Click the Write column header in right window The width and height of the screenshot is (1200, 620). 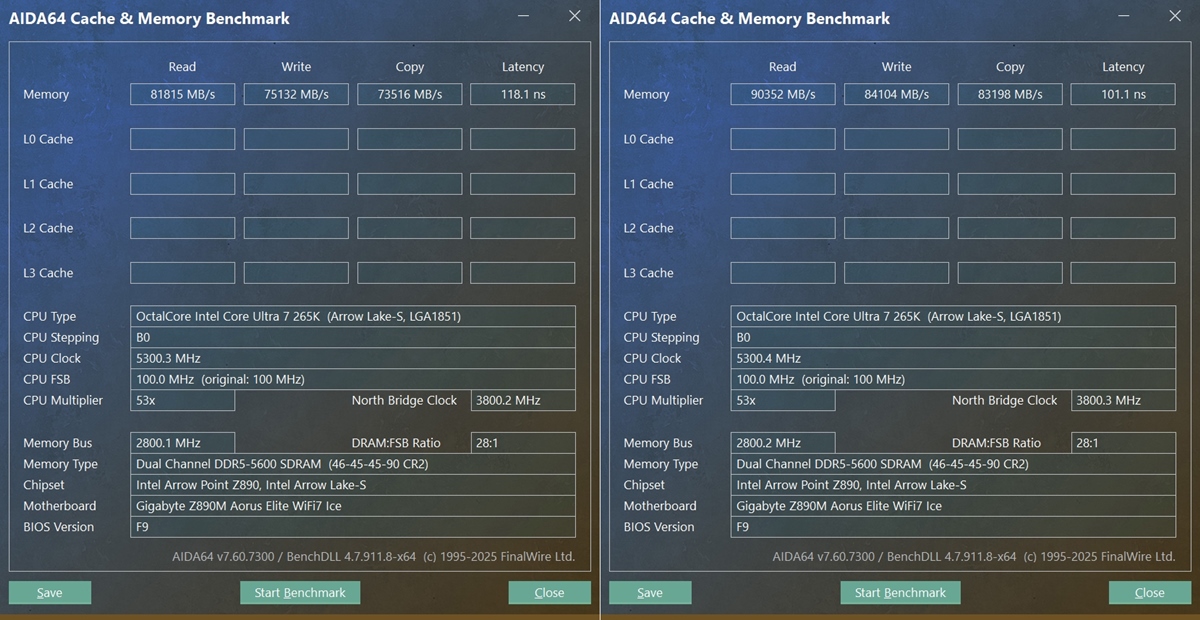[897, 67]
